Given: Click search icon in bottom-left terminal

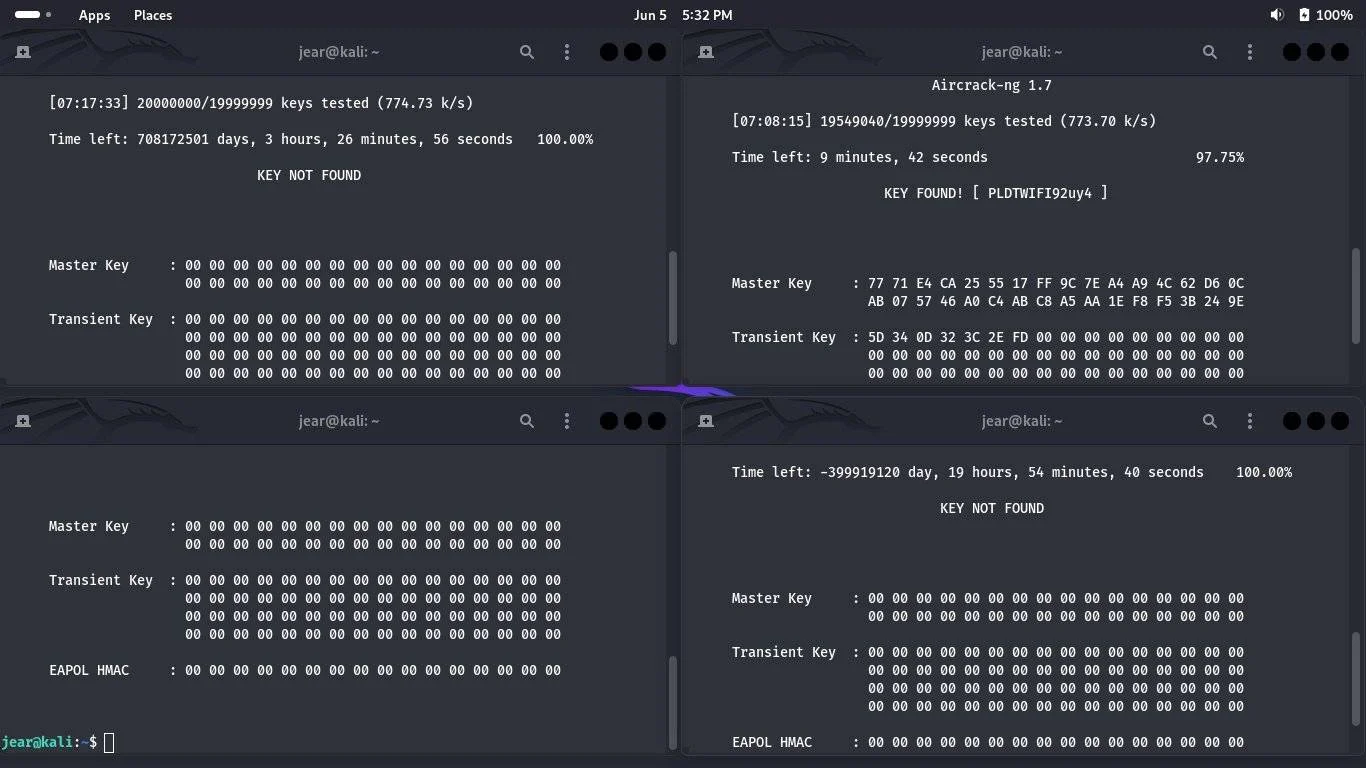Looking at the screenshot, I should pos(527,421).
